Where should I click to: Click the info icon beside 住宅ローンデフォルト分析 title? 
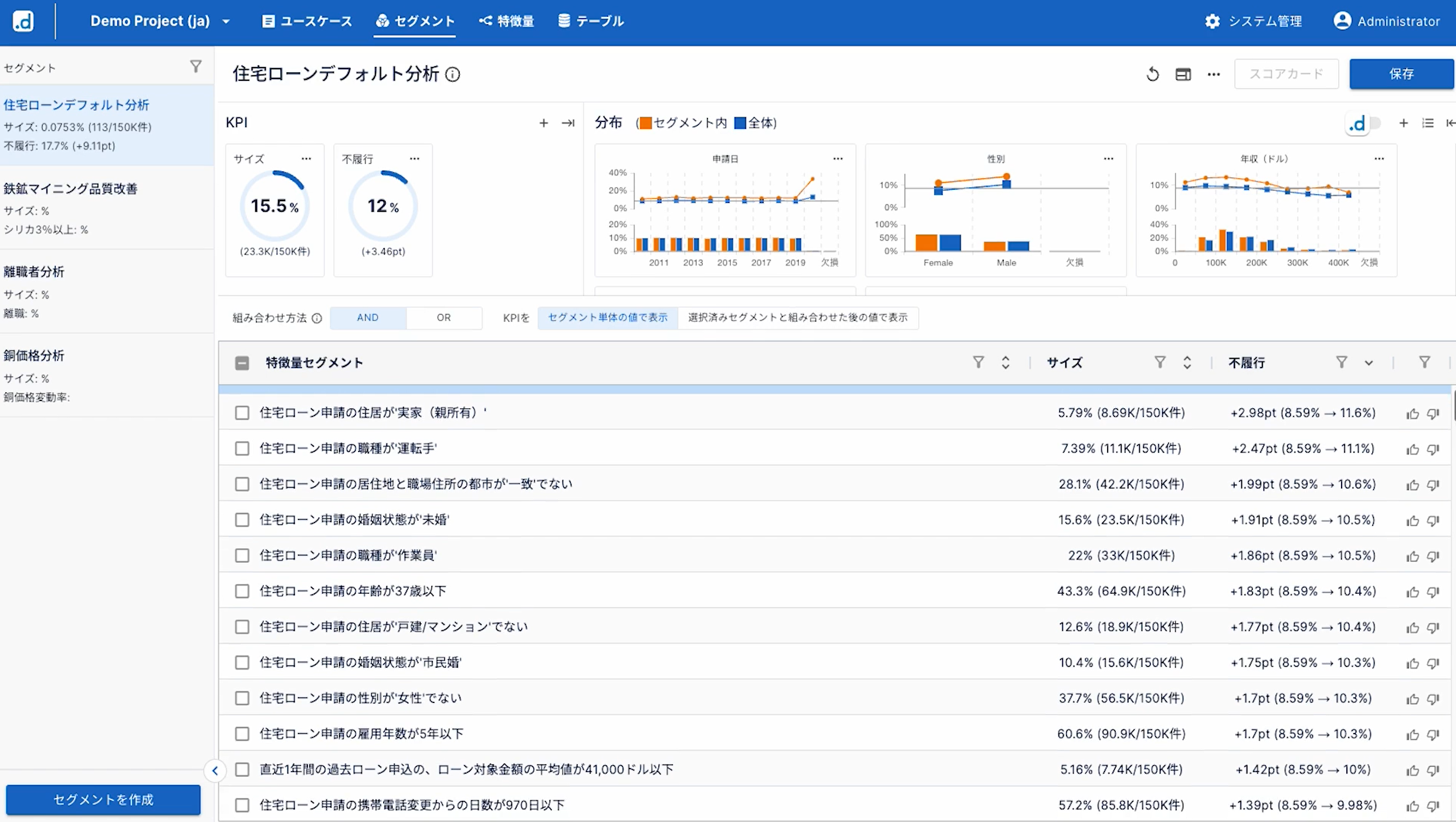coord(452,74)
